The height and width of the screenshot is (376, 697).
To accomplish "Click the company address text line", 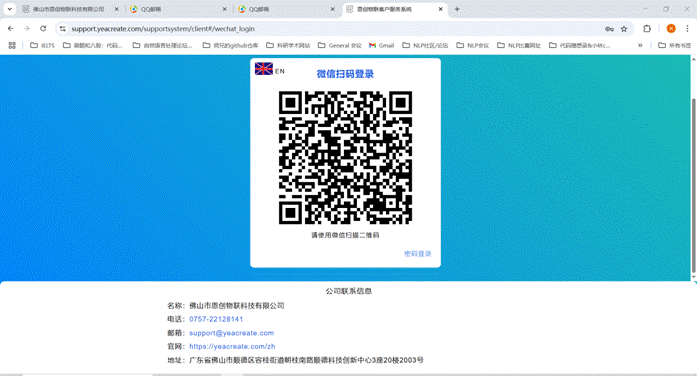I will 306,360.
